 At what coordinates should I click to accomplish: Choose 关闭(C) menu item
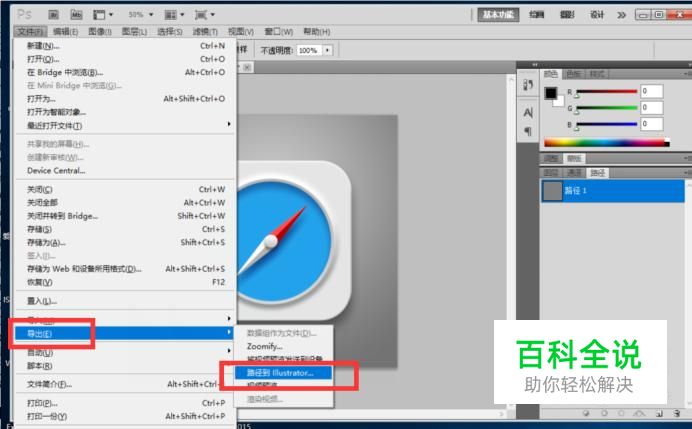pyautogui.click(x=126, y=189)
